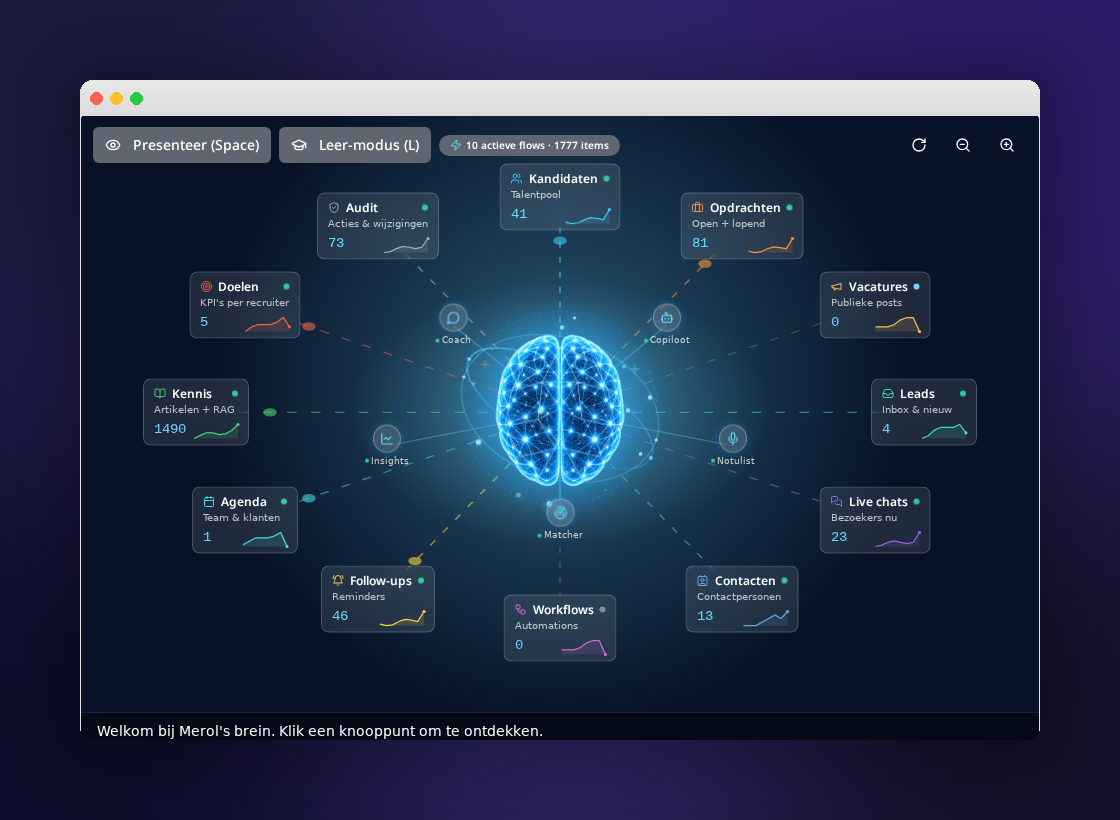The image size is (1120, 820).
Task: Select the Leads card value 4
Action: 886,429
